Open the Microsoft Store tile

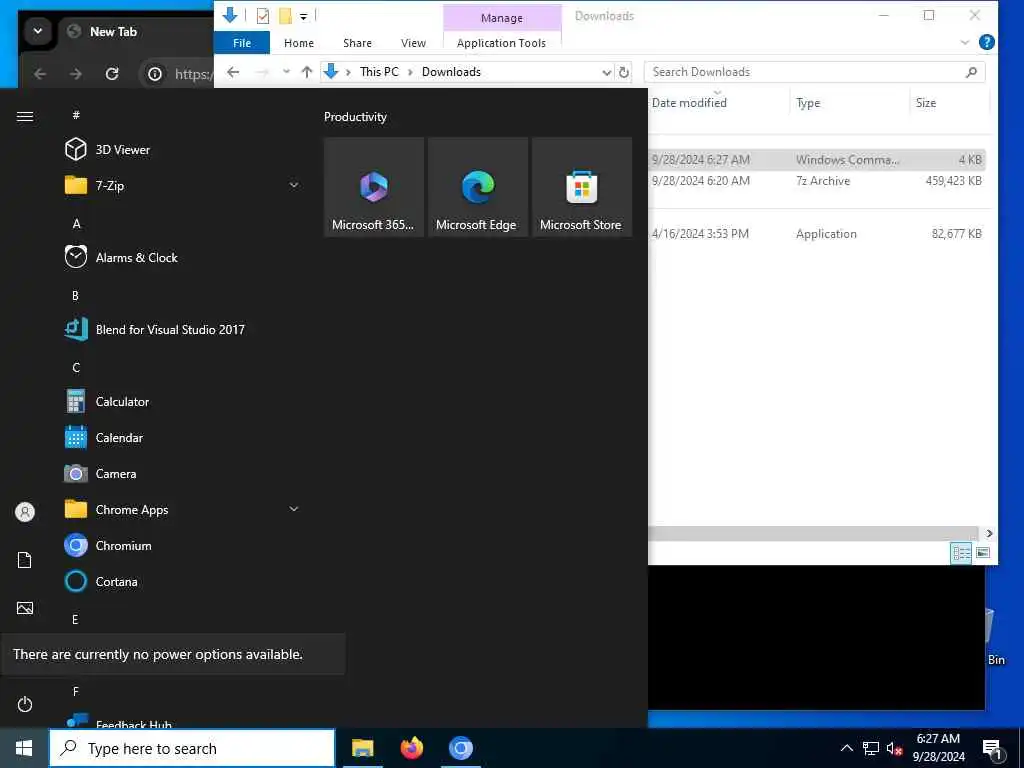582,187
